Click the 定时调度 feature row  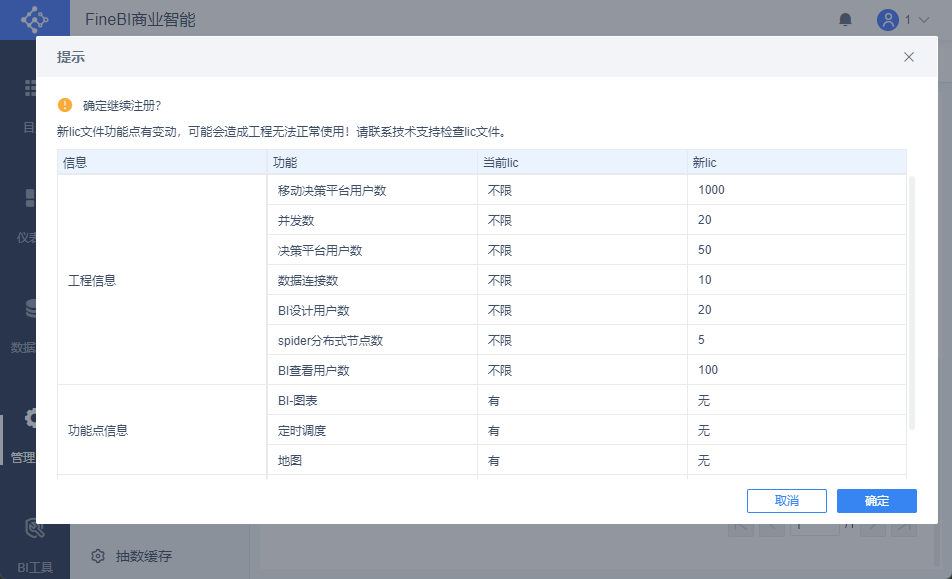pos(302,430)
